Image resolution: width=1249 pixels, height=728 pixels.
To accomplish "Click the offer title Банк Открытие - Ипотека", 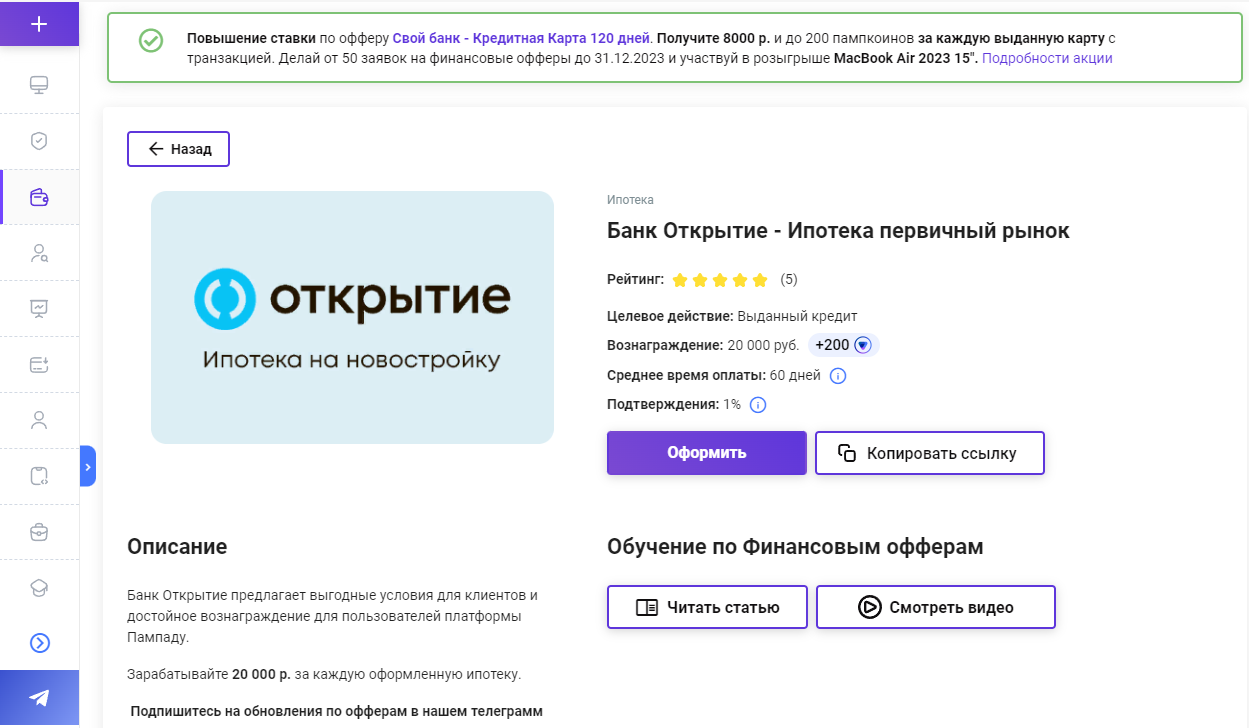I will pos(838,231).
